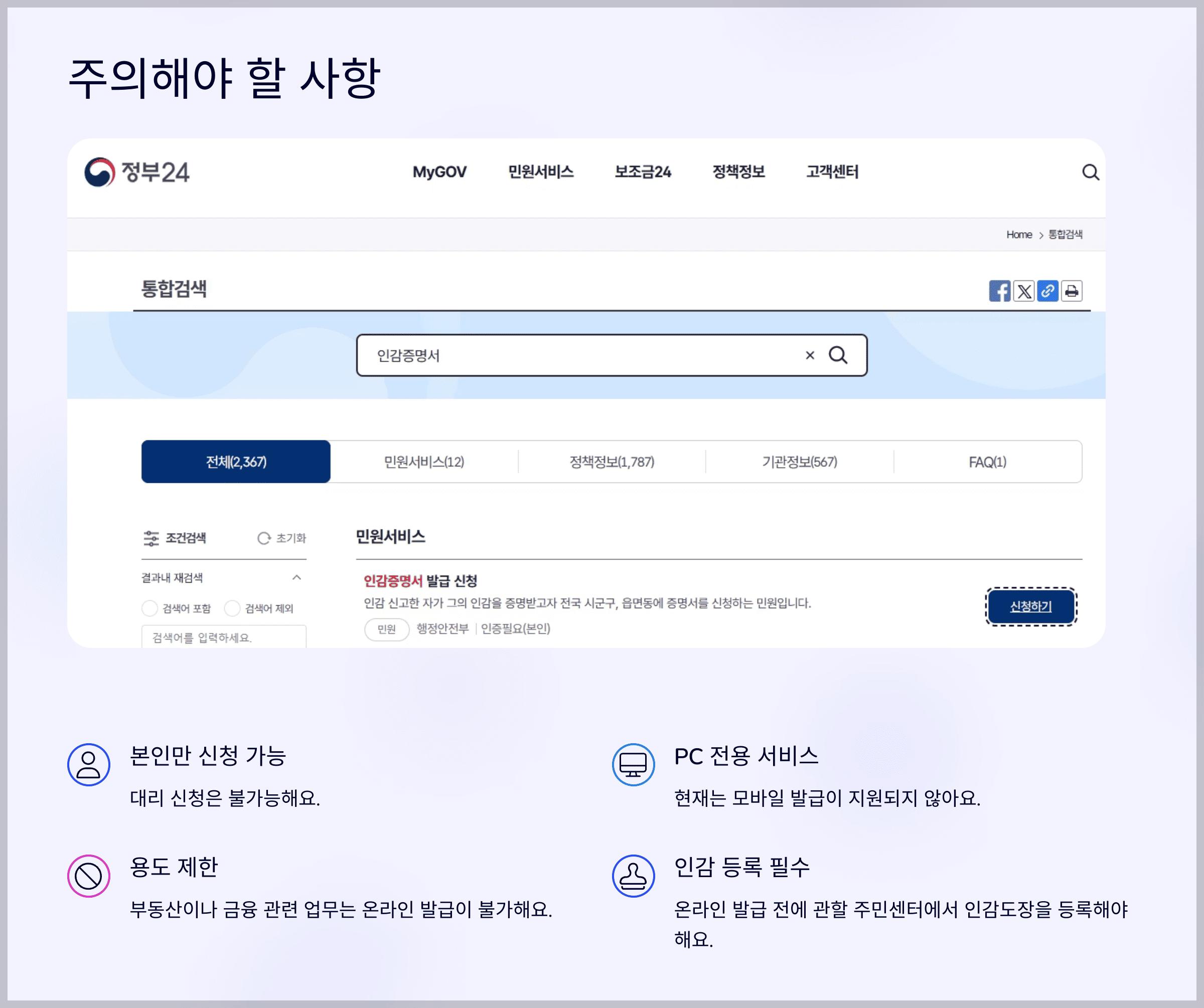Screen dimensions: 1204x1008
Task: Click the search box magnifier icon
Action: pyautogui.click(x=838, y=355)
